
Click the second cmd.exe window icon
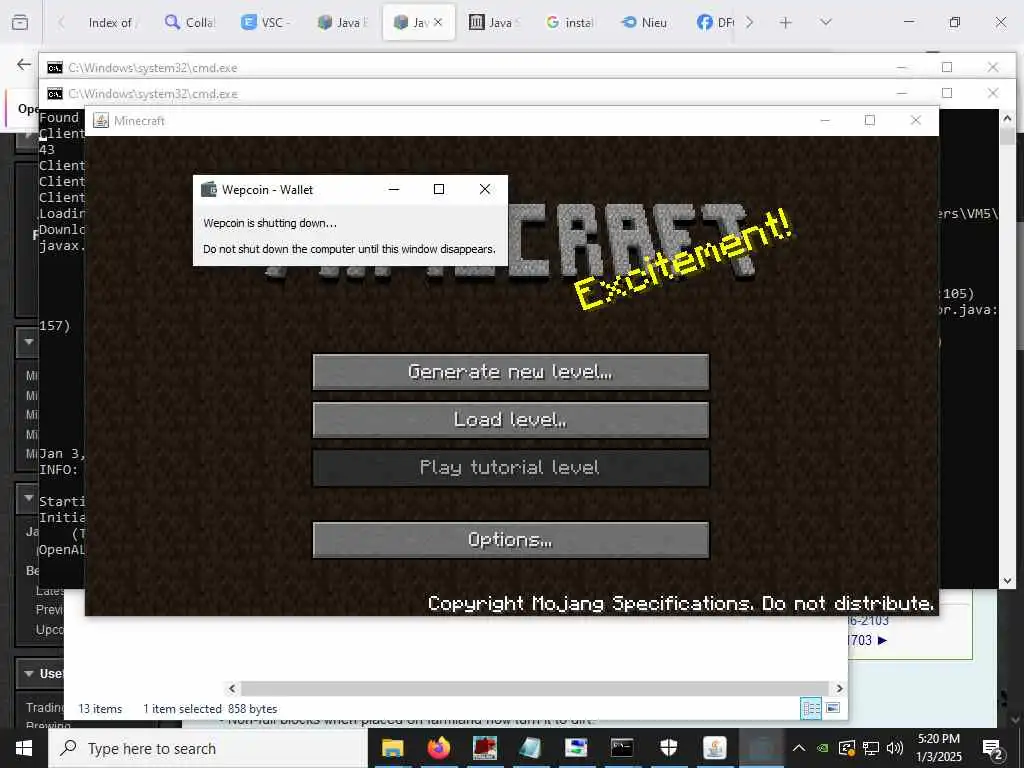[x=55, y=93]
